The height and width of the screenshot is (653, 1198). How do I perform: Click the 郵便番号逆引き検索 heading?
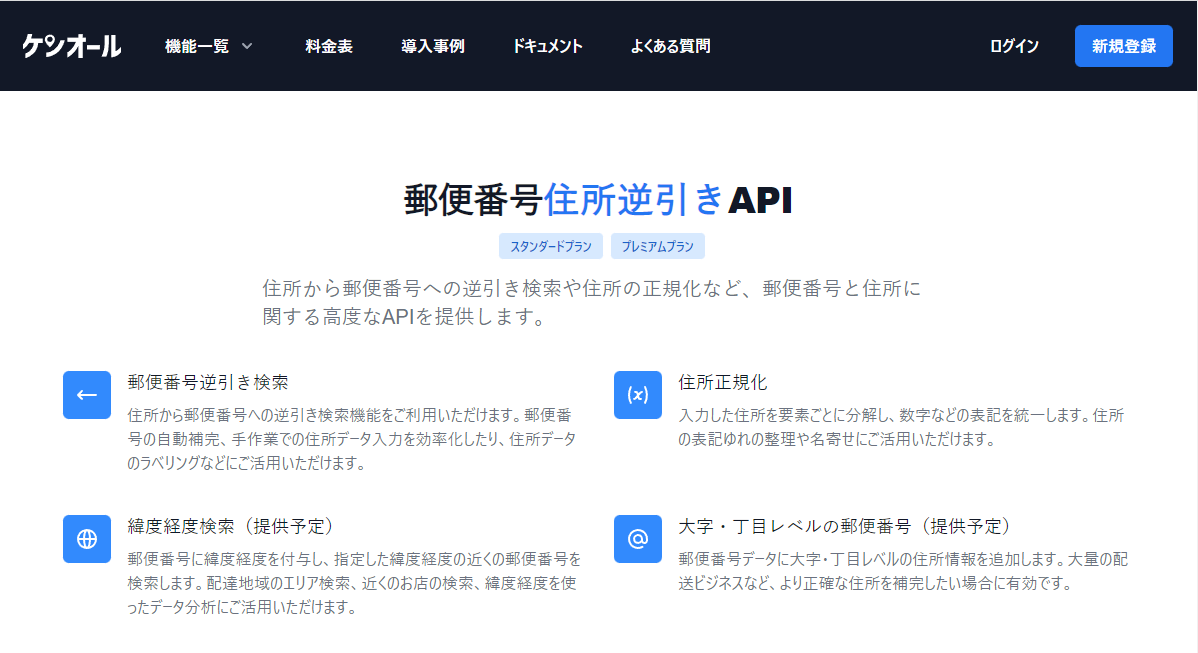(x=208, y=382)
